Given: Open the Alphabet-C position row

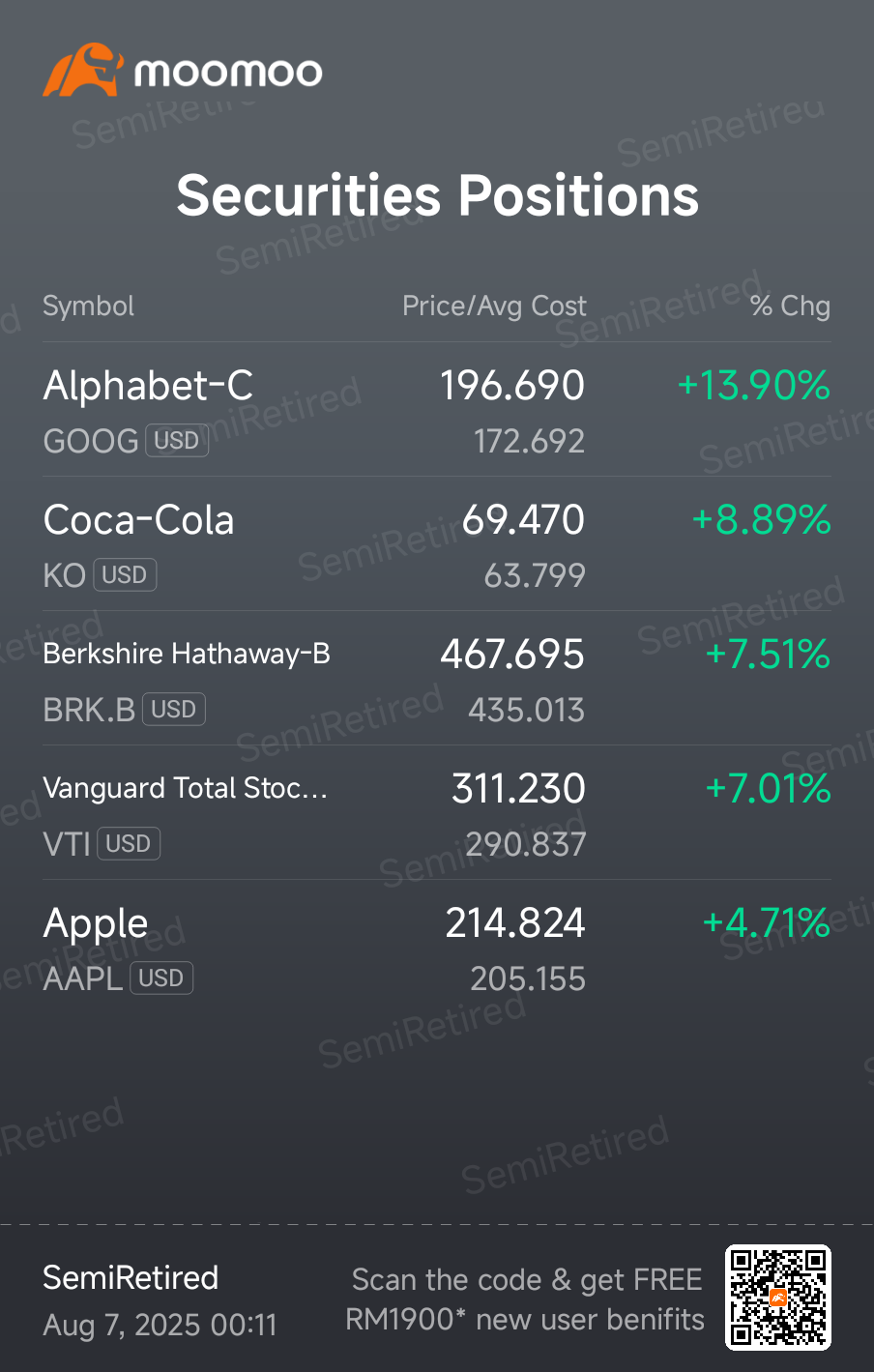Looking at the screenshot, I should [x=437, y=410].
